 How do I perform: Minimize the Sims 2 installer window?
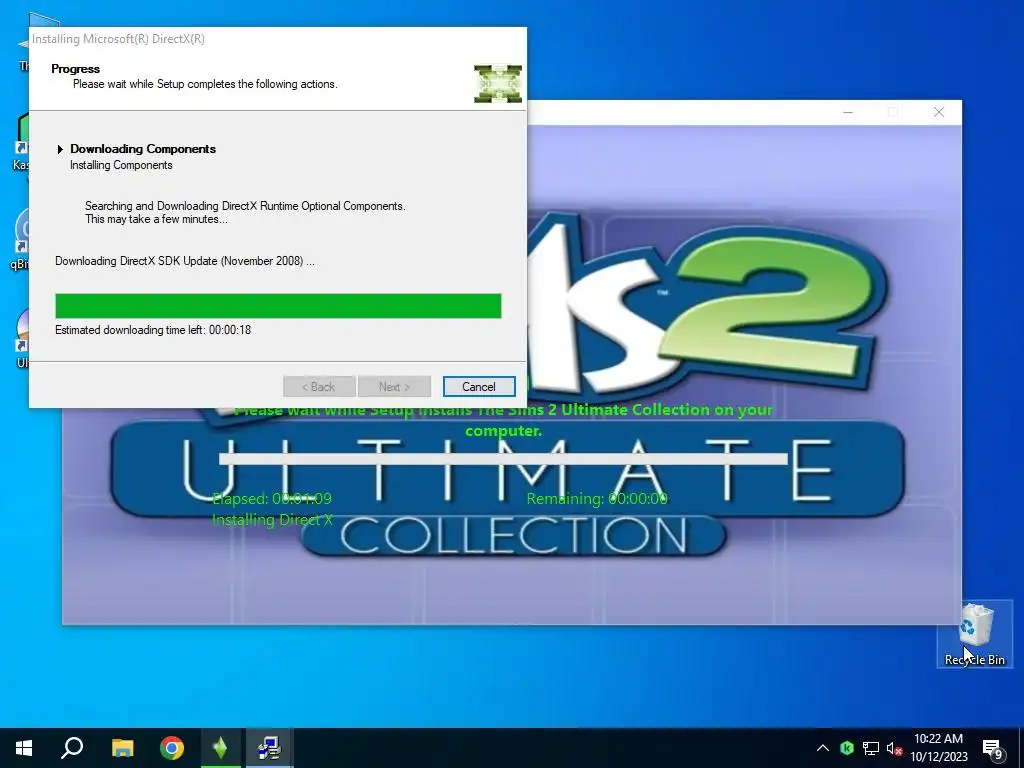848,112
